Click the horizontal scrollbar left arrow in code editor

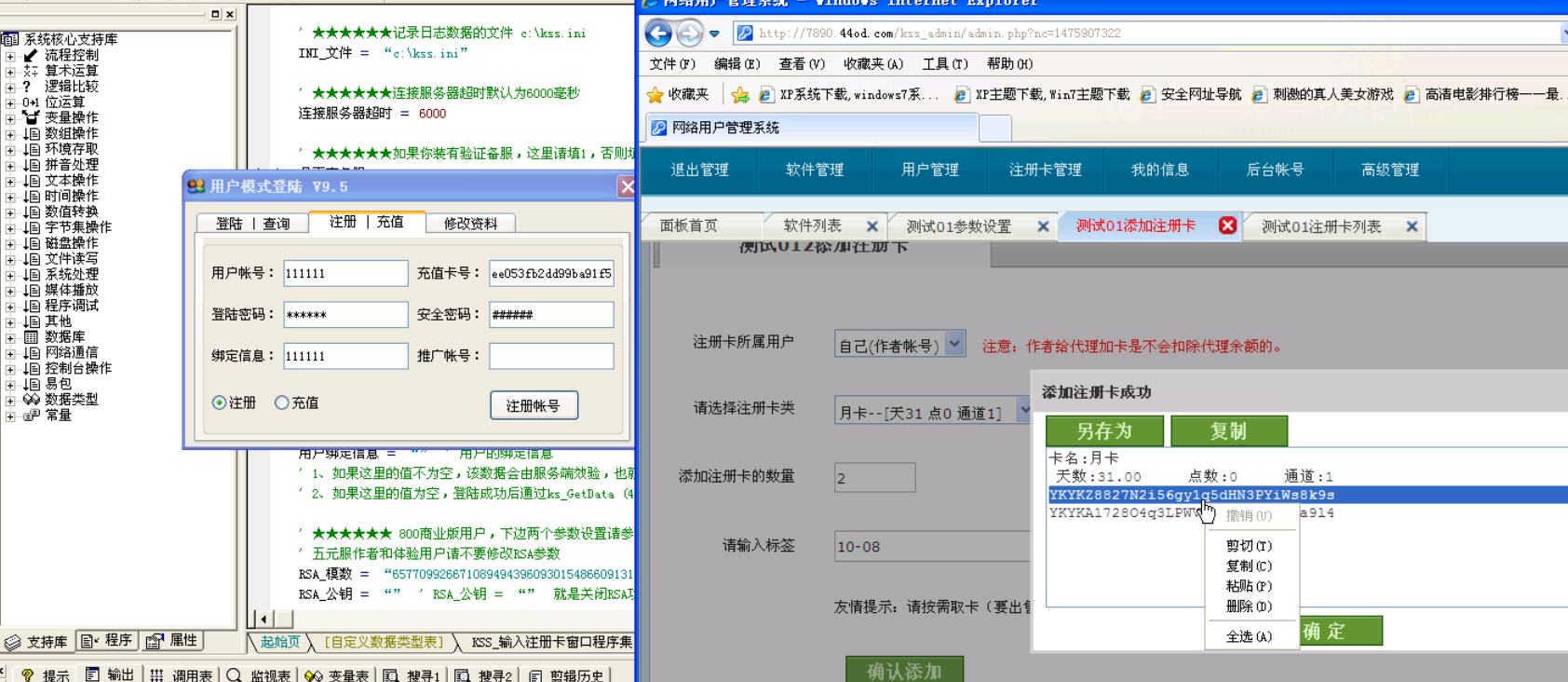(264, 619)
